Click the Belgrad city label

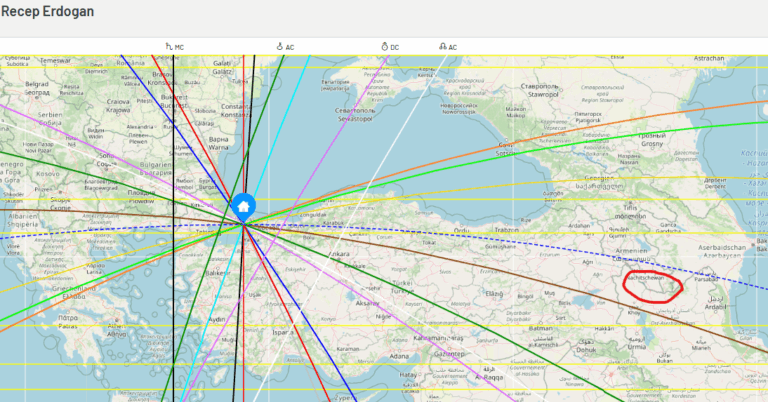pyautogui.click(x=37, y=84)
